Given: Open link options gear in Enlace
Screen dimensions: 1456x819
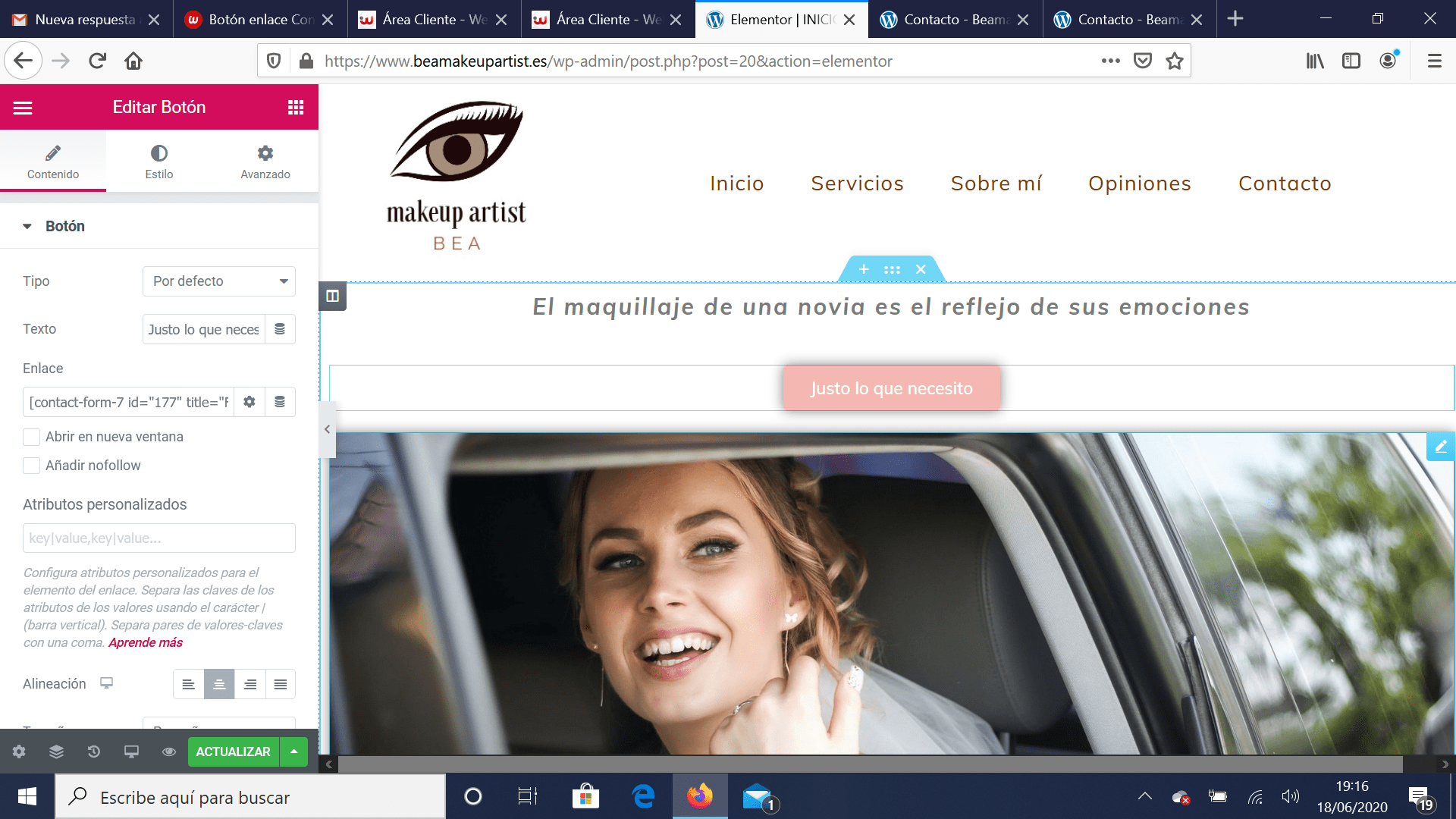Looking at the screenshot, I should (249, 402).
